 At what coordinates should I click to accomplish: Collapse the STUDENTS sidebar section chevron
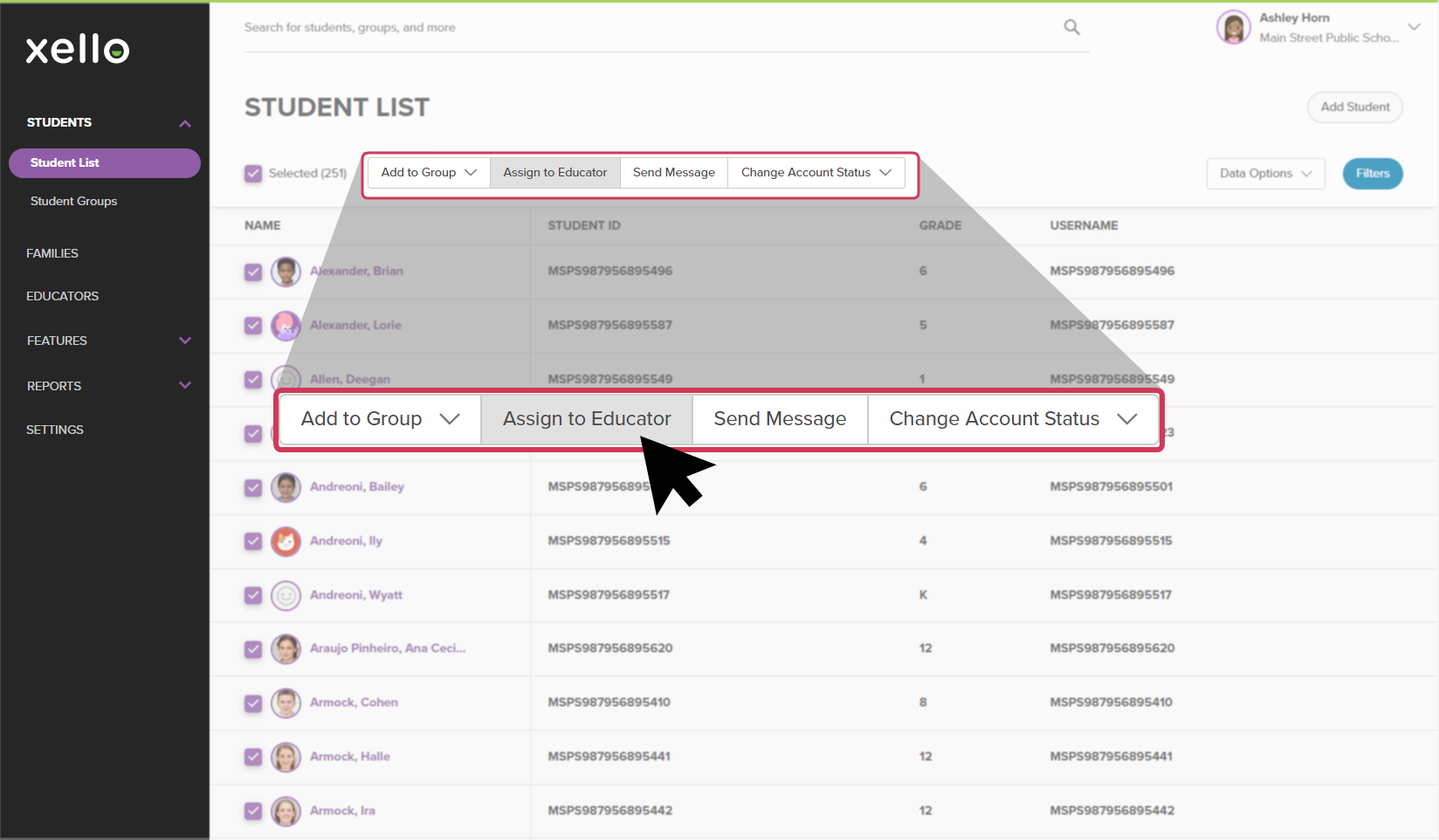(x=185, y=123)
